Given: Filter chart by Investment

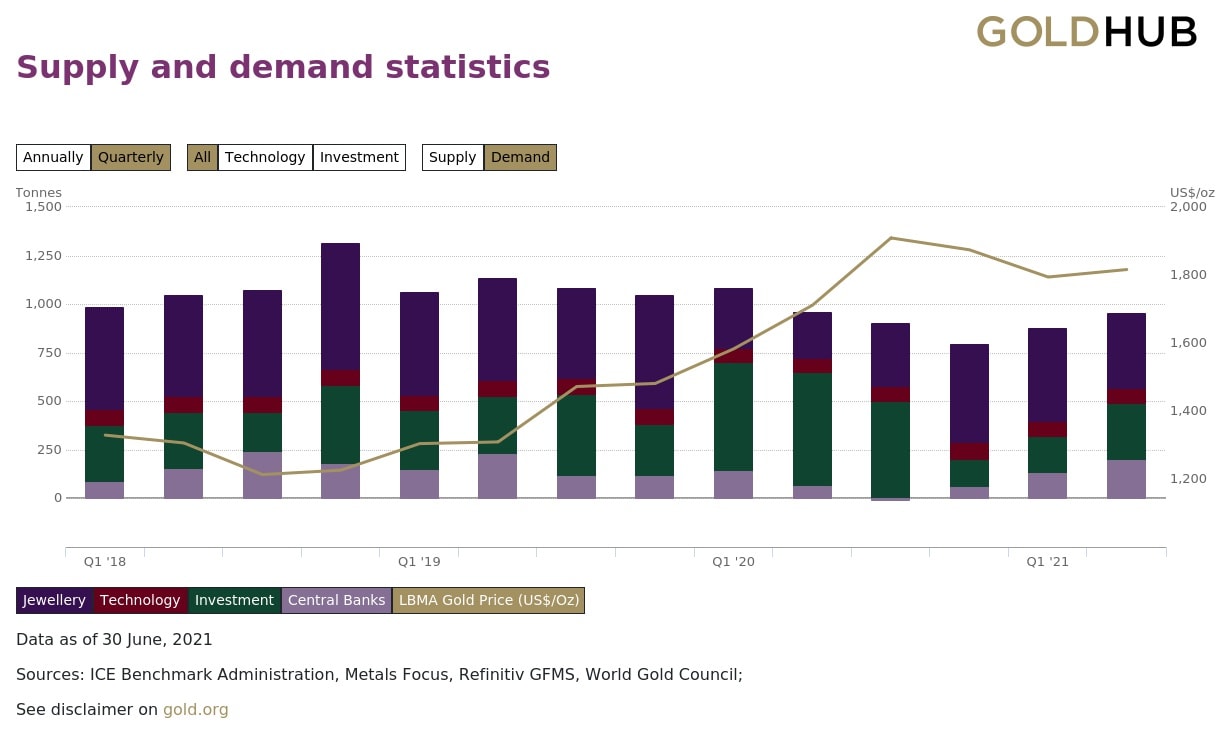Looking at the screenshot, I should pos(359,157).
